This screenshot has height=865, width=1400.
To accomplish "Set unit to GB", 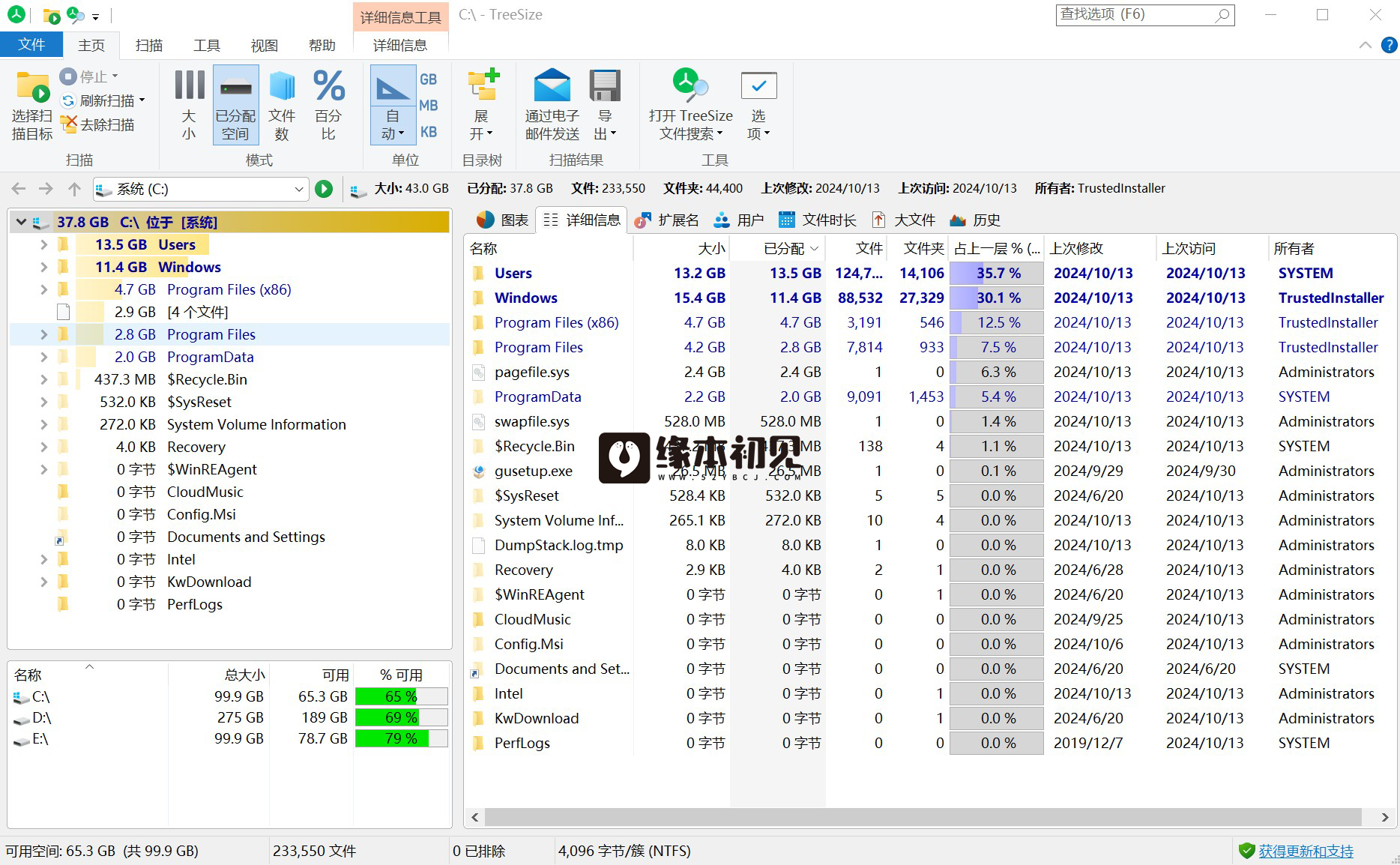I will pos(428,79).
